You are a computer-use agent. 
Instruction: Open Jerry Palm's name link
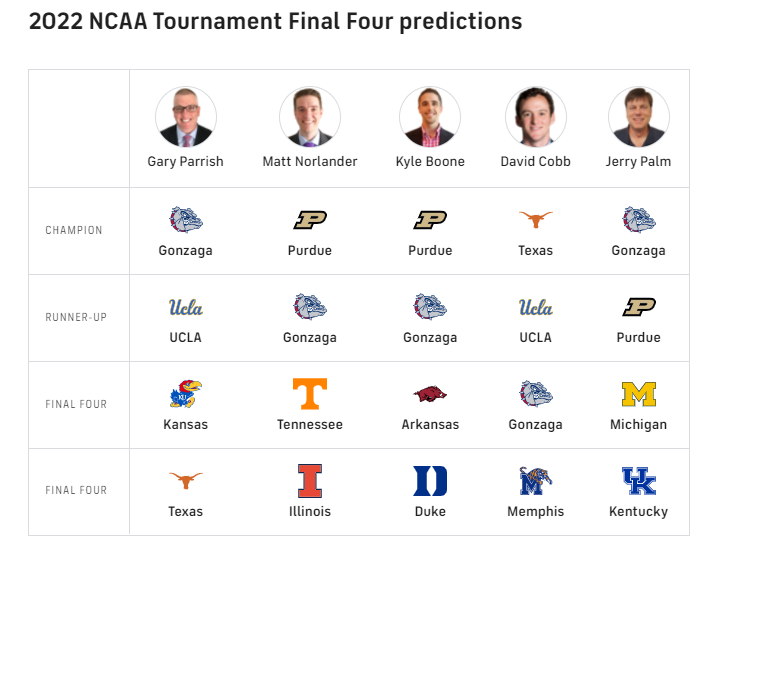point(638,162)
